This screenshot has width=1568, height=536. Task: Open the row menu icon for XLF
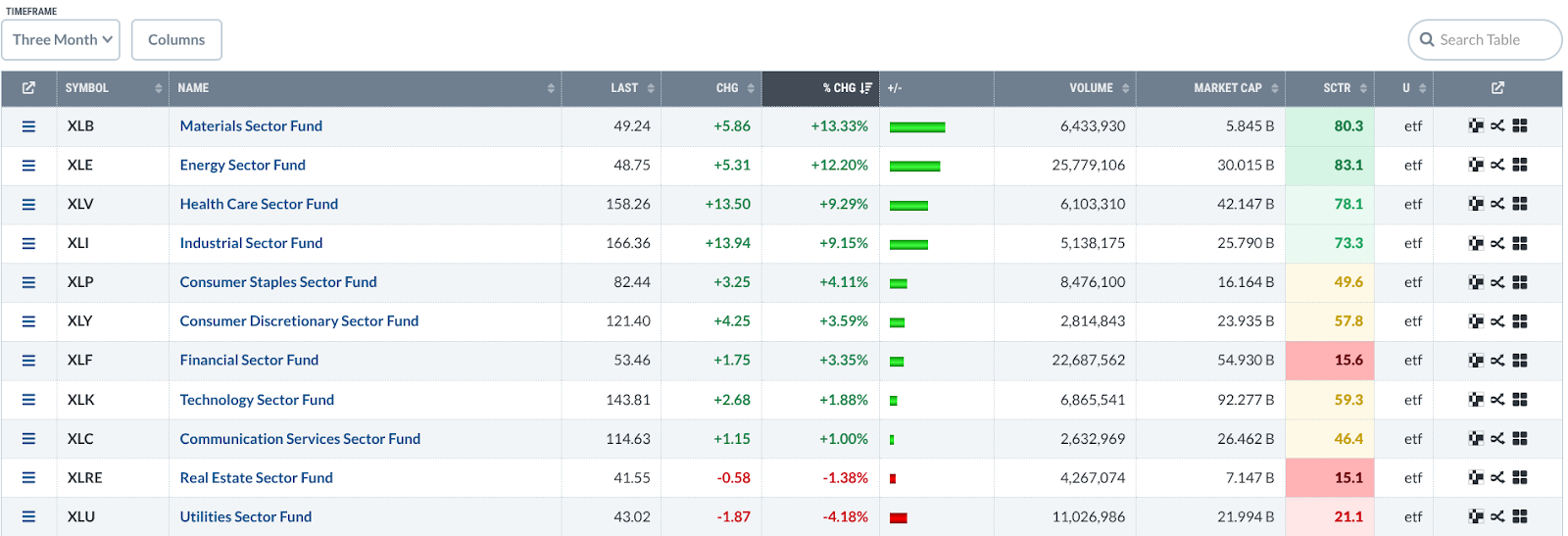[28, 361]
